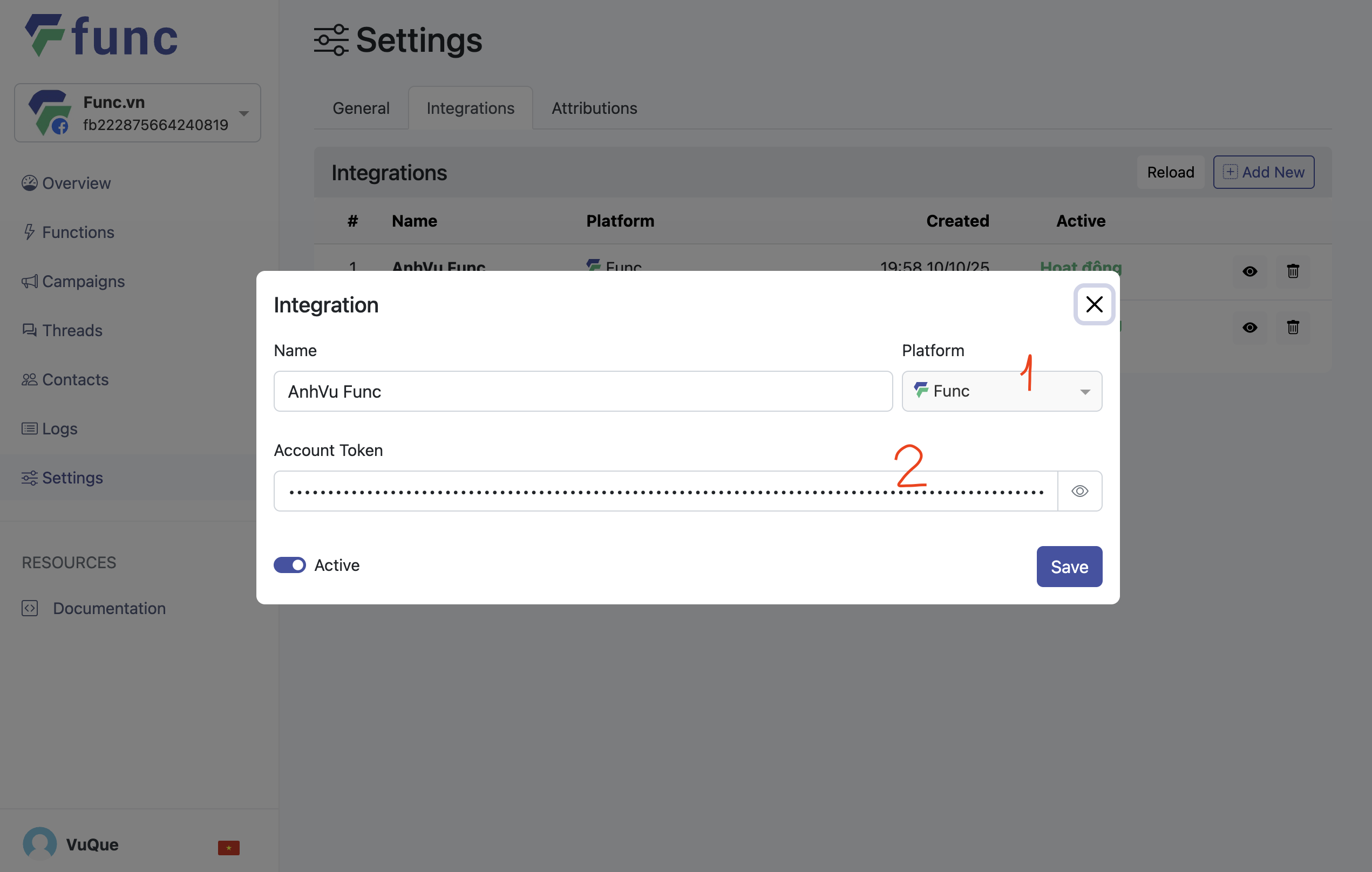The height and width of the screenshot is (872, 1372).
Task: Click the Functions lightning bolt icon
Action: pos(30,232)
